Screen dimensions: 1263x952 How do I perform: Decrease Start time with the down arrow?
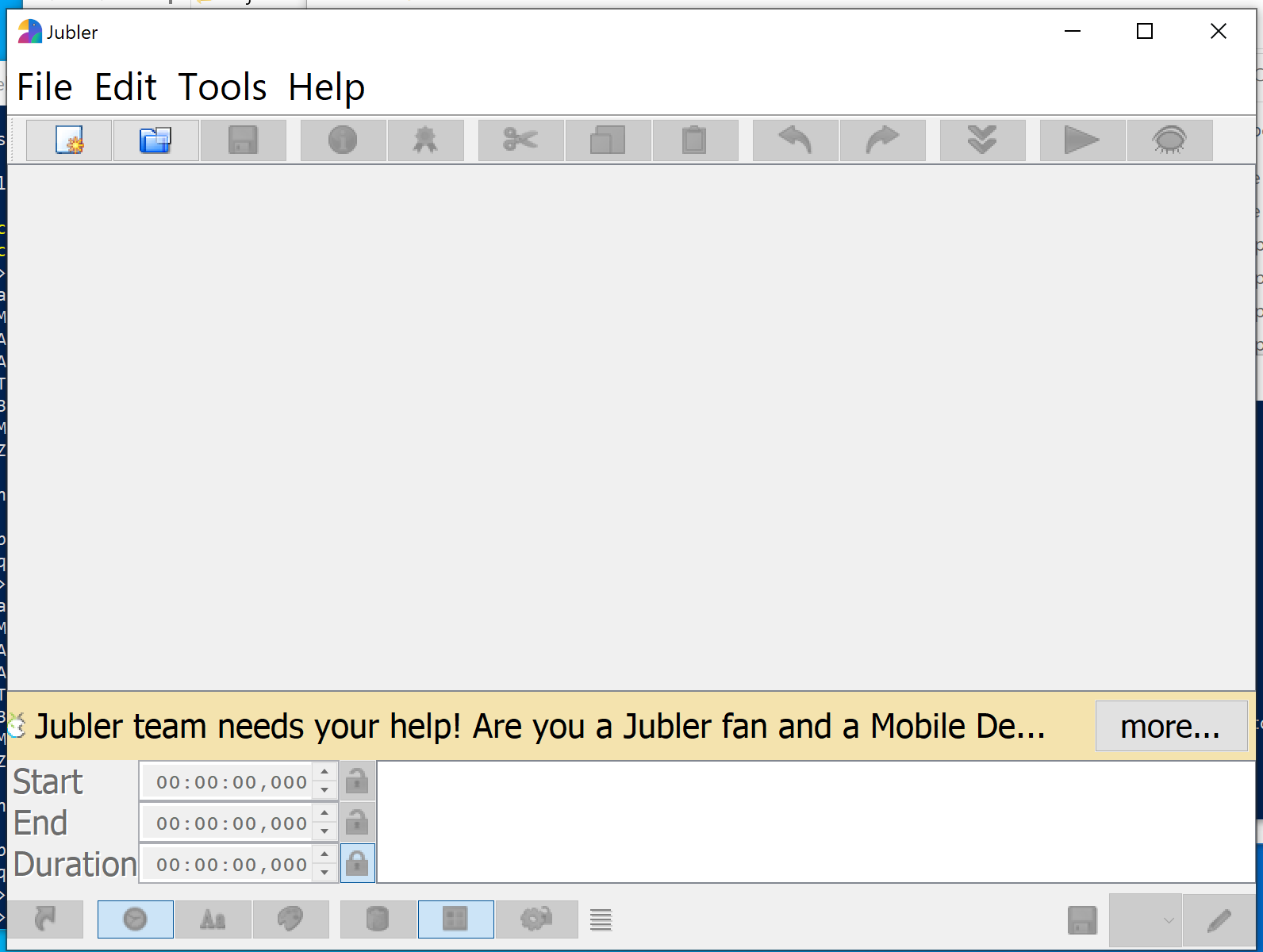pos(324,790)
